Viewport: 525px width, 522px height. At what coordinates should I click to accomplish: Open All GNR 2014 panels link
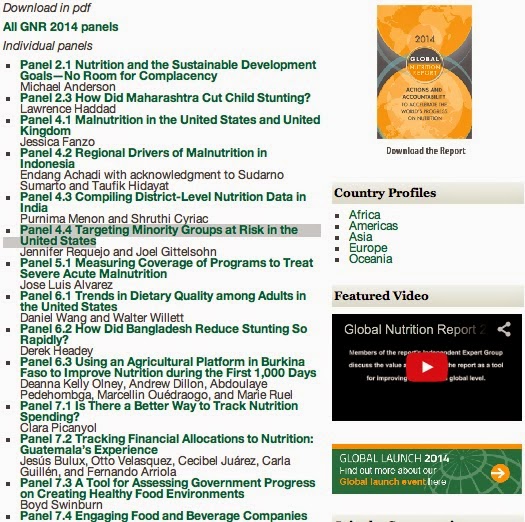tap(61, 27)
